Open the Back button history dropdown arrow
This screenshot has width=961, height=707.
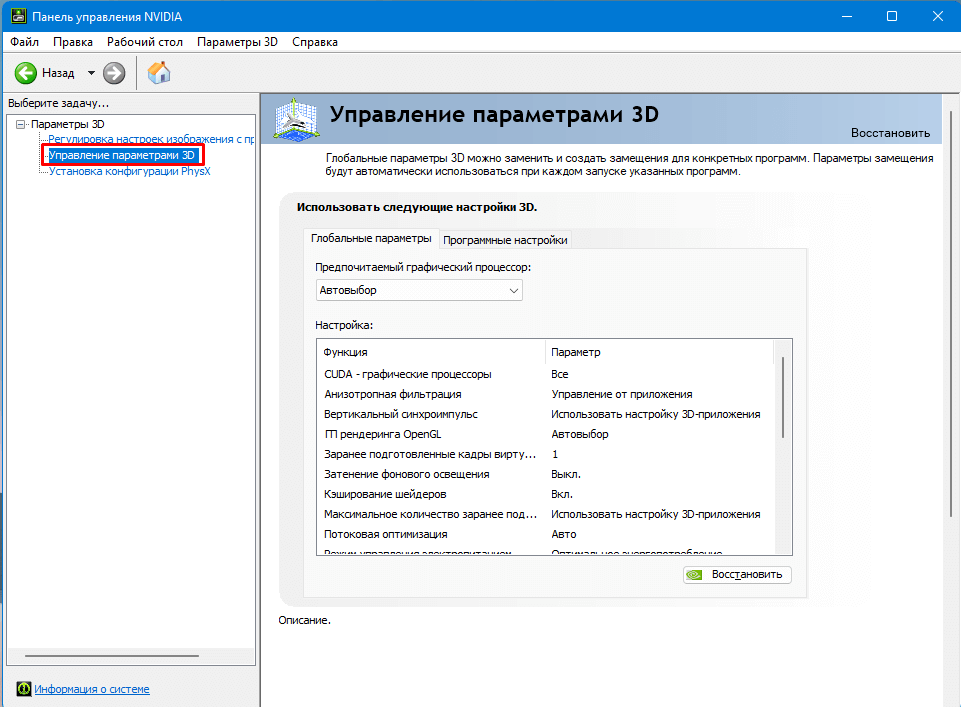91,73
